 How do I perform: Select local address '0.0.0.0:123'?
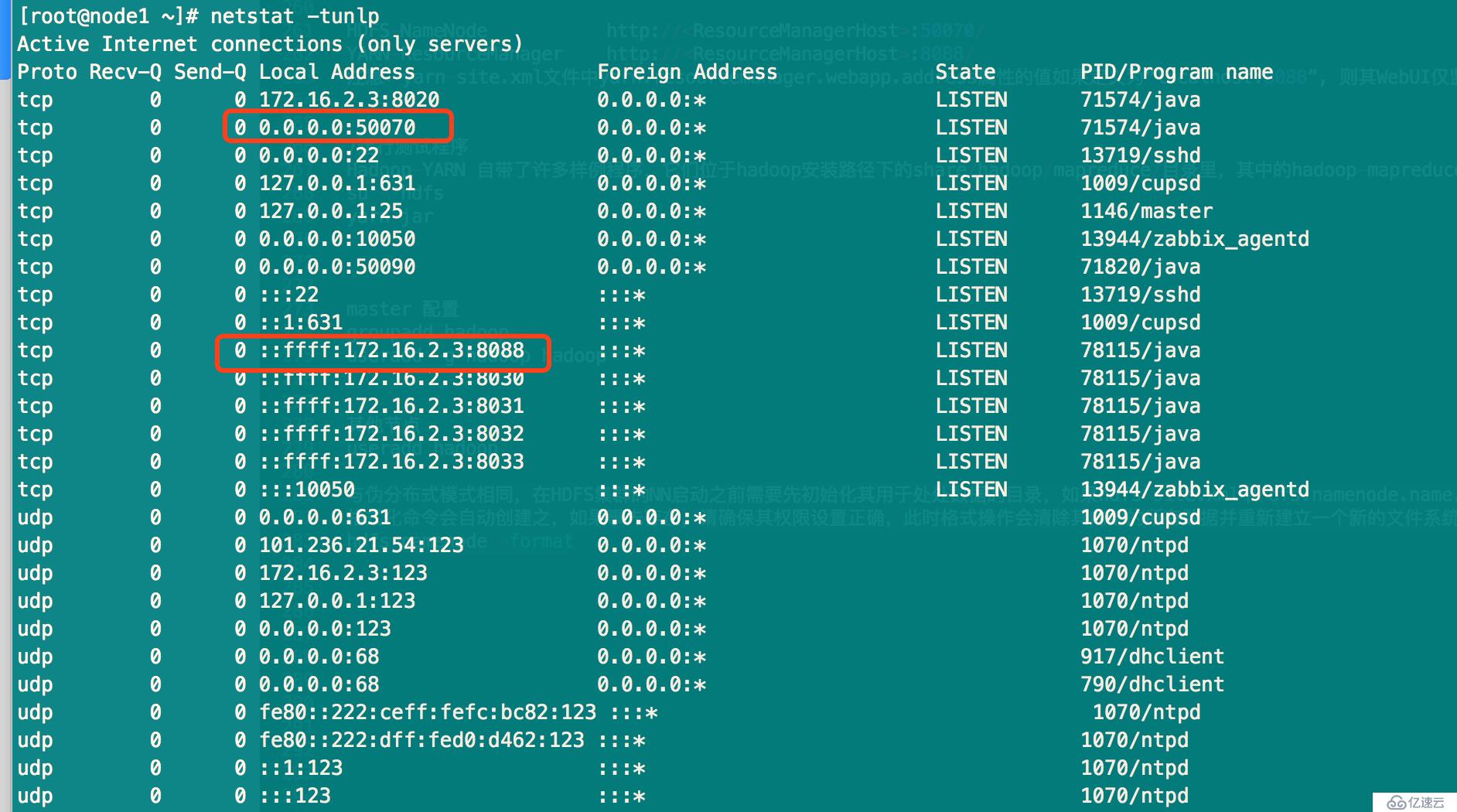tap(325, 629)
